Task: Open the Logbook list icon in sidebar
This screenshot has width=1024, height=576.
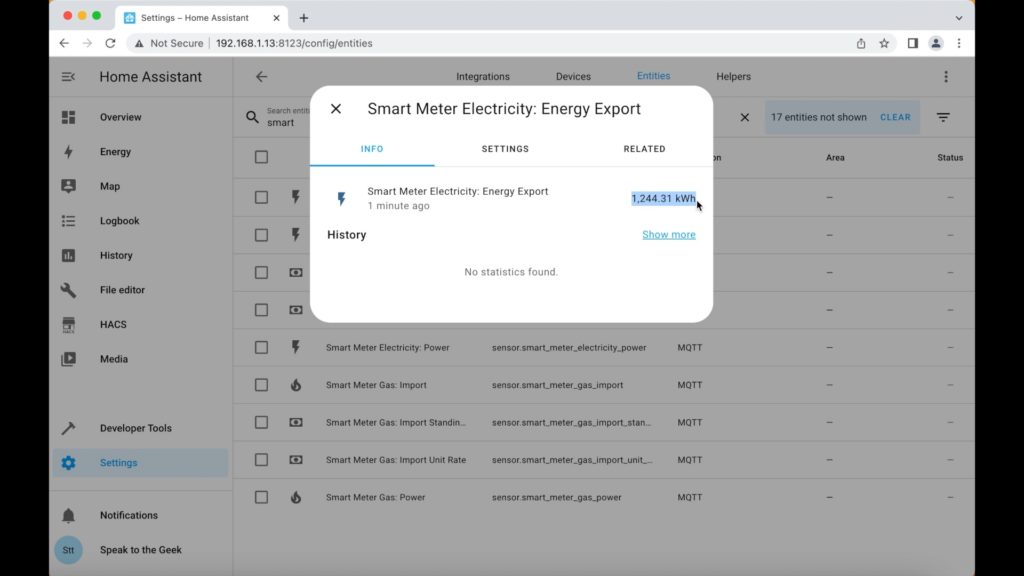Action: [69, 221]
